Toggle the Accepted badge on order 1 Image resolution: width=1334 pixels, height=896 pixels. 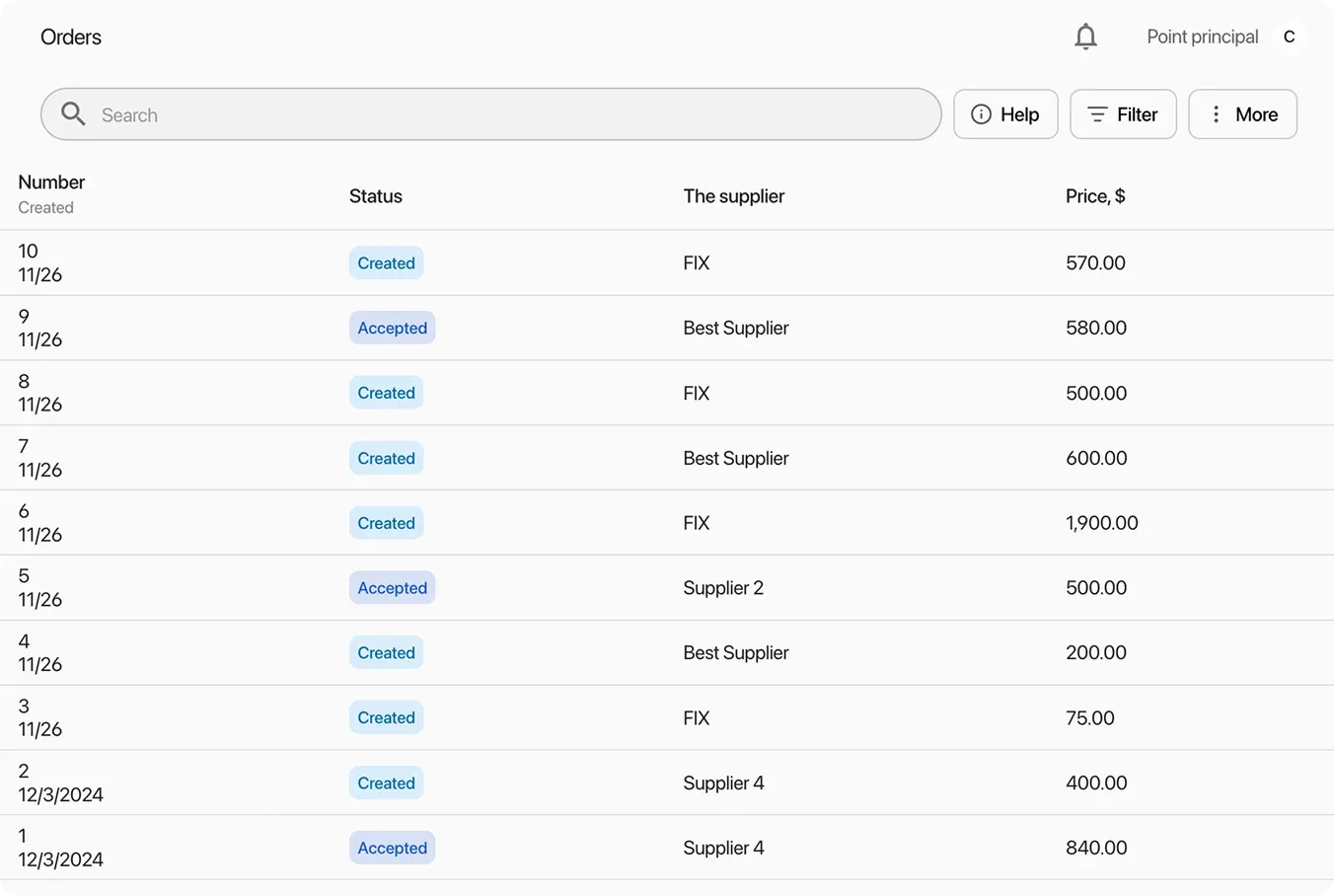392,848
